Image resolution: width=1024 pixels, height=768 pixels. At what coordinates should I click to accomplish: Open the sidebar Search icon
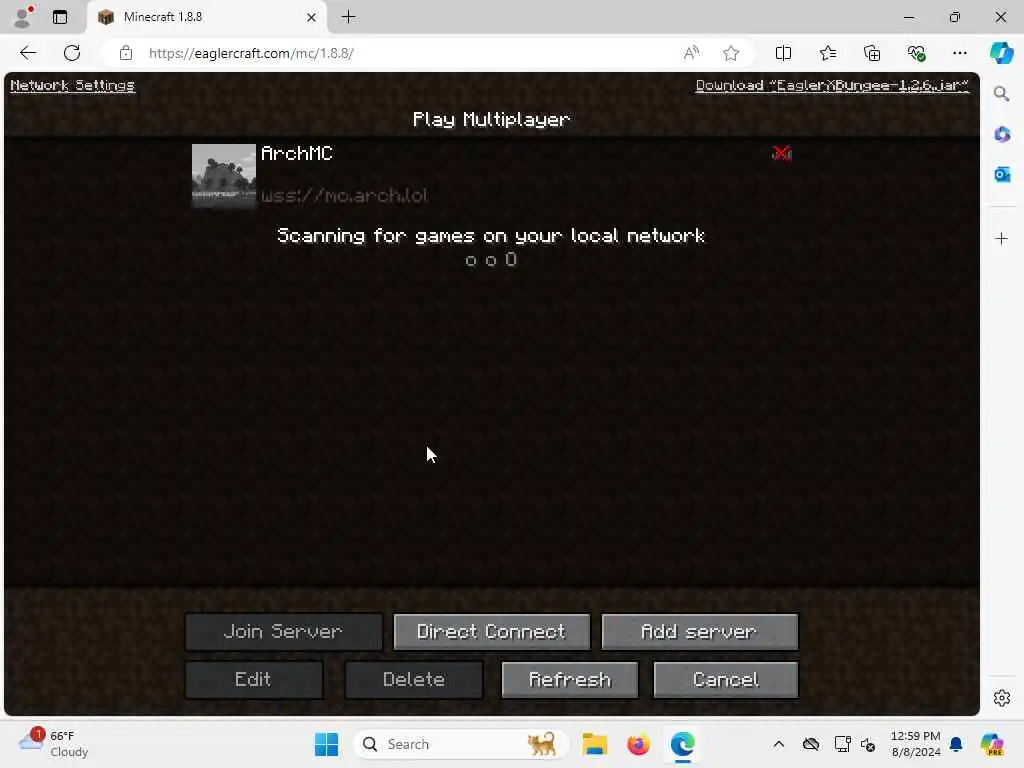pos(1001,94)
